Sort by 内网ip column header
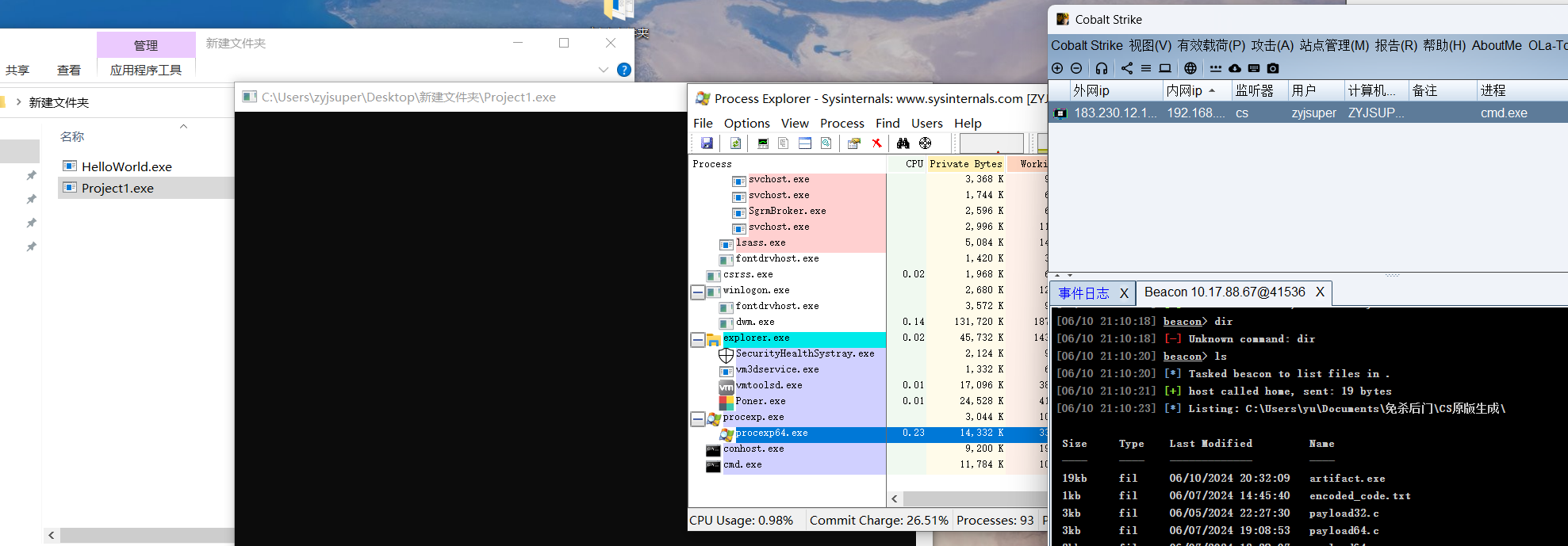Image resolution: width=1568 pixels, height=546 pixels. tap(1198, 90)
